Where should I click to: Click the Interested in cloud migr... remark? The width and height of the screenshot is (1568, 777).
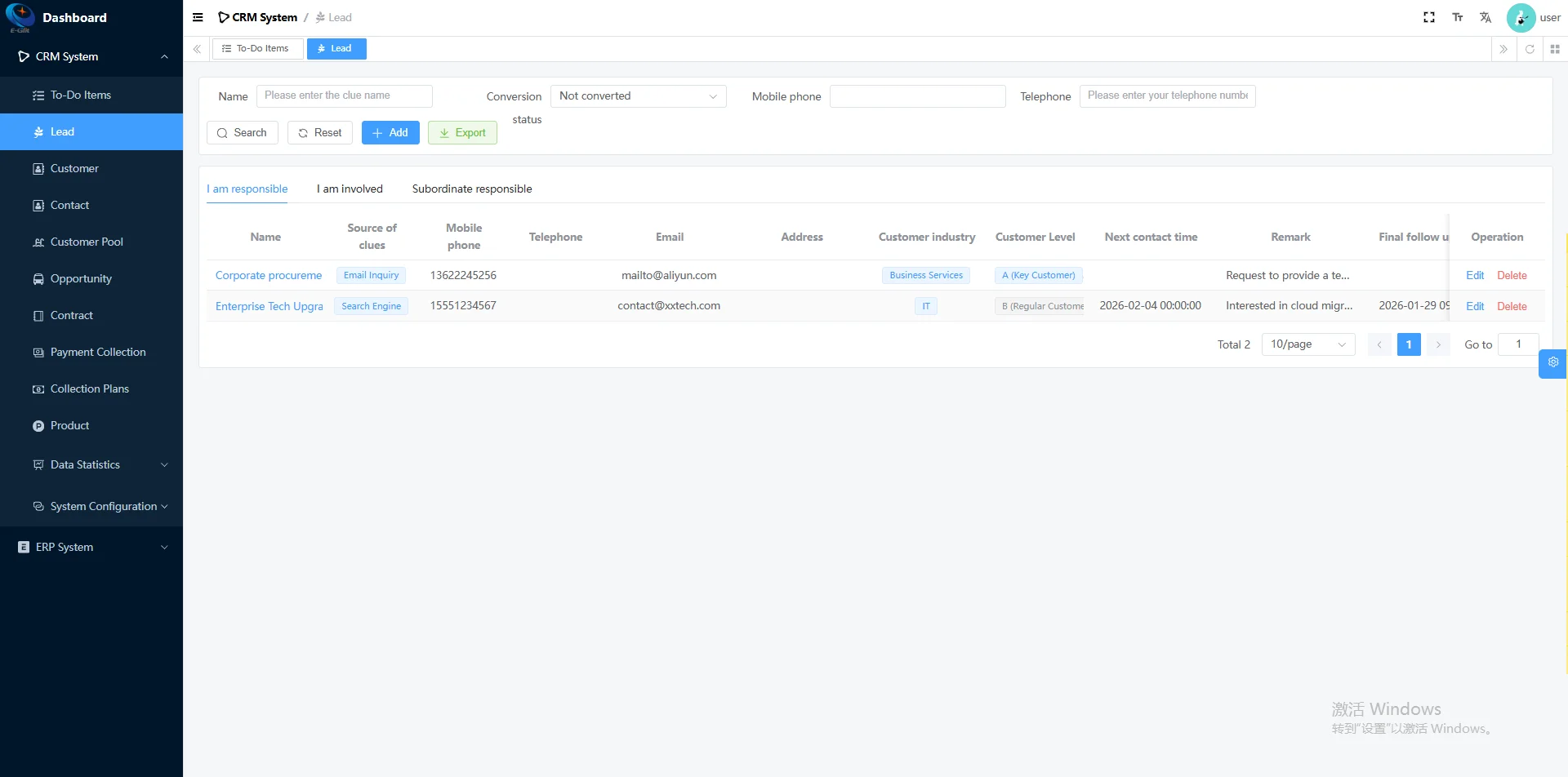pyautogui.click(x=1290, y=305)
